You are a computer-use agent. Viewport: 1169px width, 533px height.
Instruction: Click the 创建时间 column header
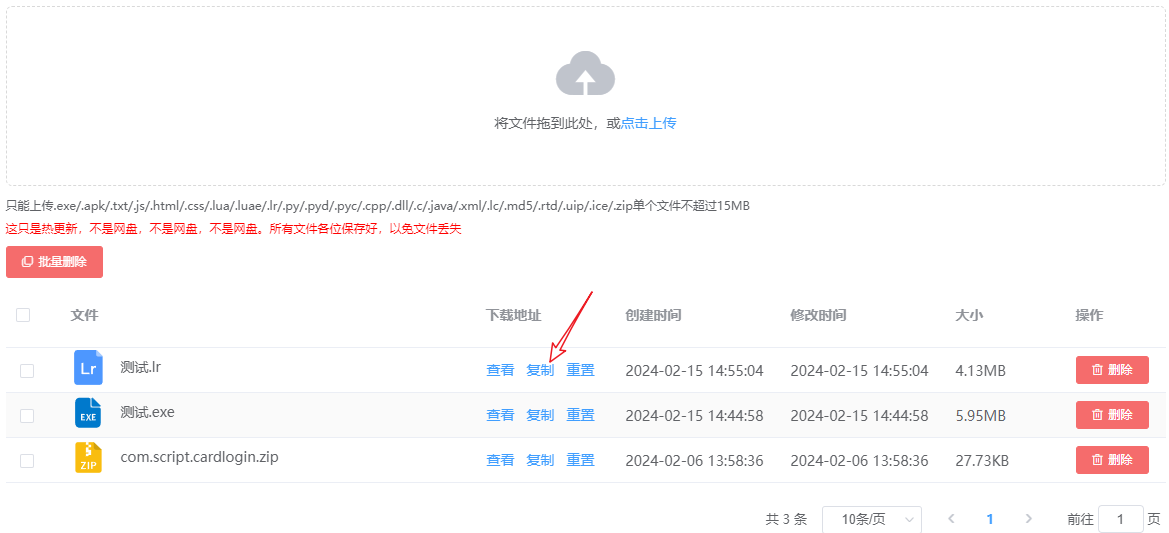coord(653,315)
